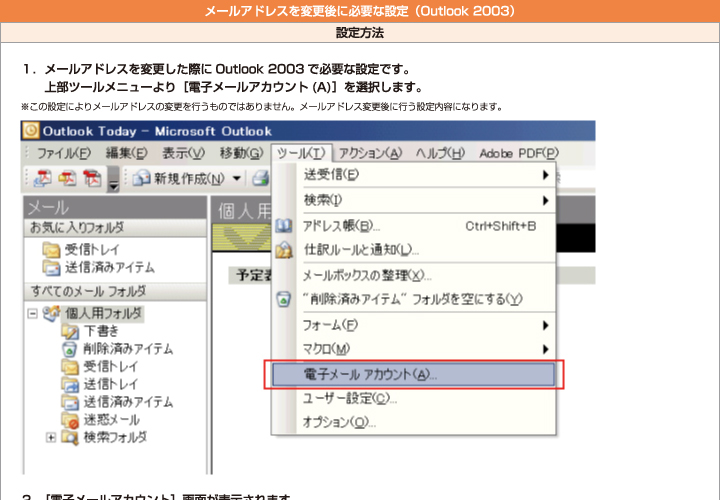Image resolution: width=720 pixels, height=500 pixels.
Task: Click the Outlook icon in title bar
Action: coord(31,131)
